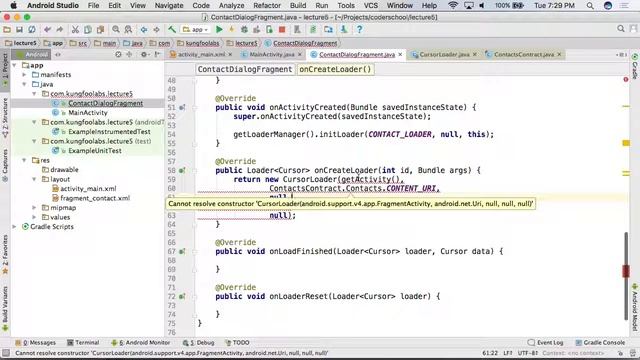Click the Cut scissors icon
Image resolution: width=640 pixels, height=360 pixels.
(75, 29)
